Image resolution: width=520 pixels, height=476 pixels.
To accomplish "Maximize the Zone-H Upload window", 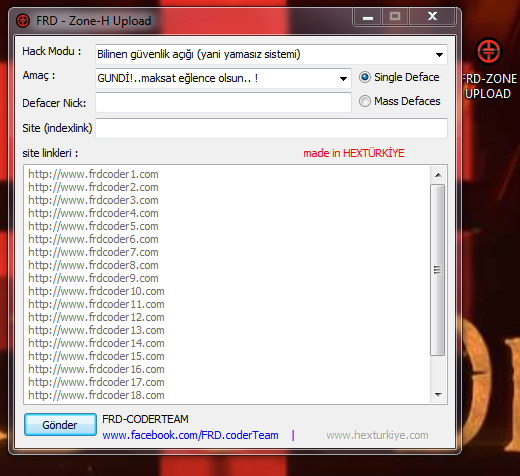I will (x=395, y=17).
